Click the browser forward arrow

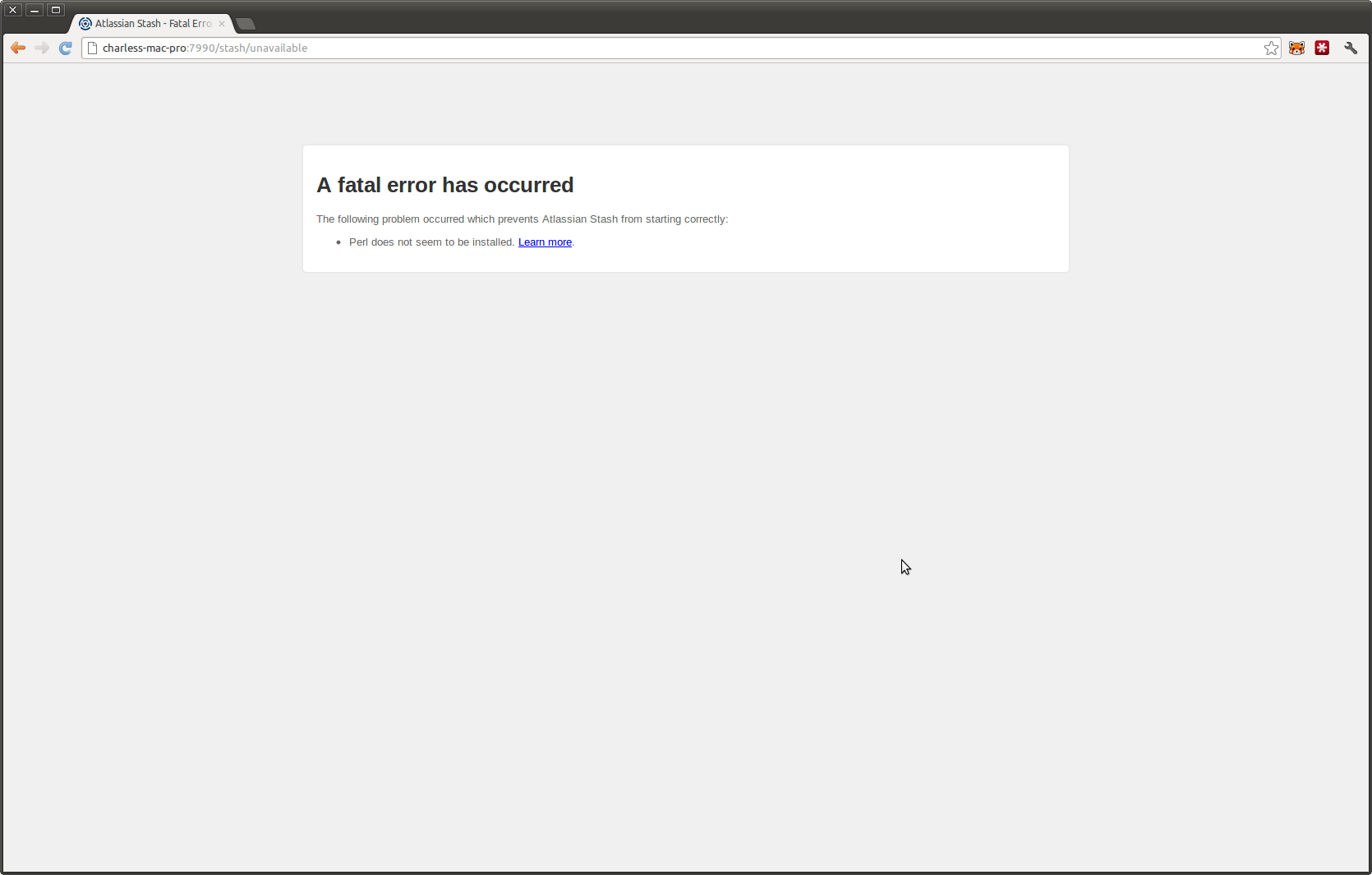point(42,48)
